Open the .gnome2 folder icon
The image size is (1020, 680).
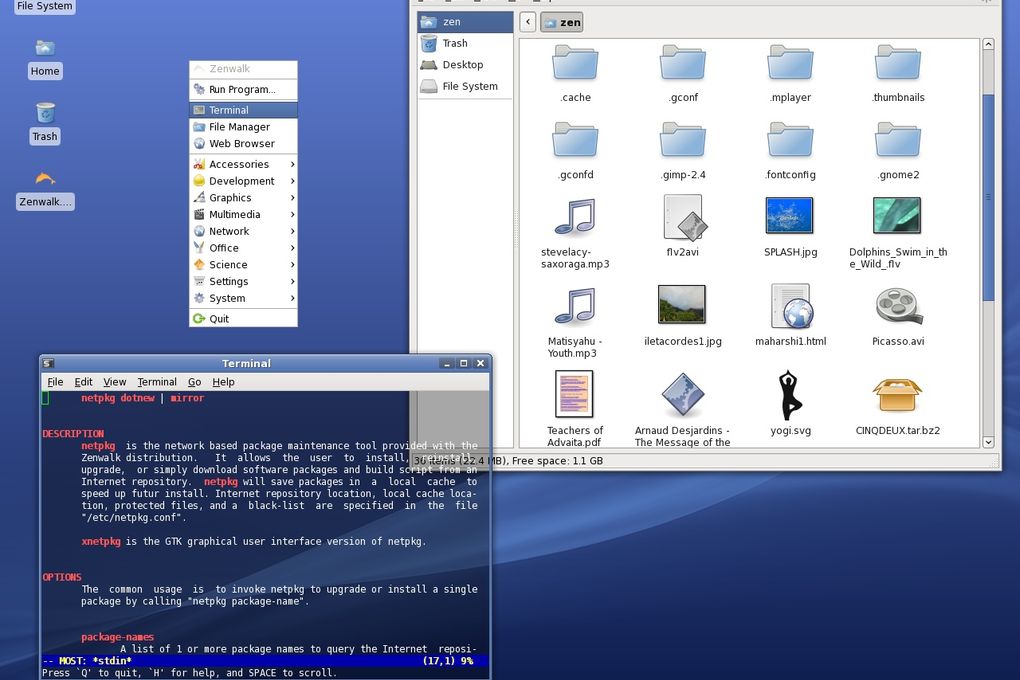click(898, 140)
